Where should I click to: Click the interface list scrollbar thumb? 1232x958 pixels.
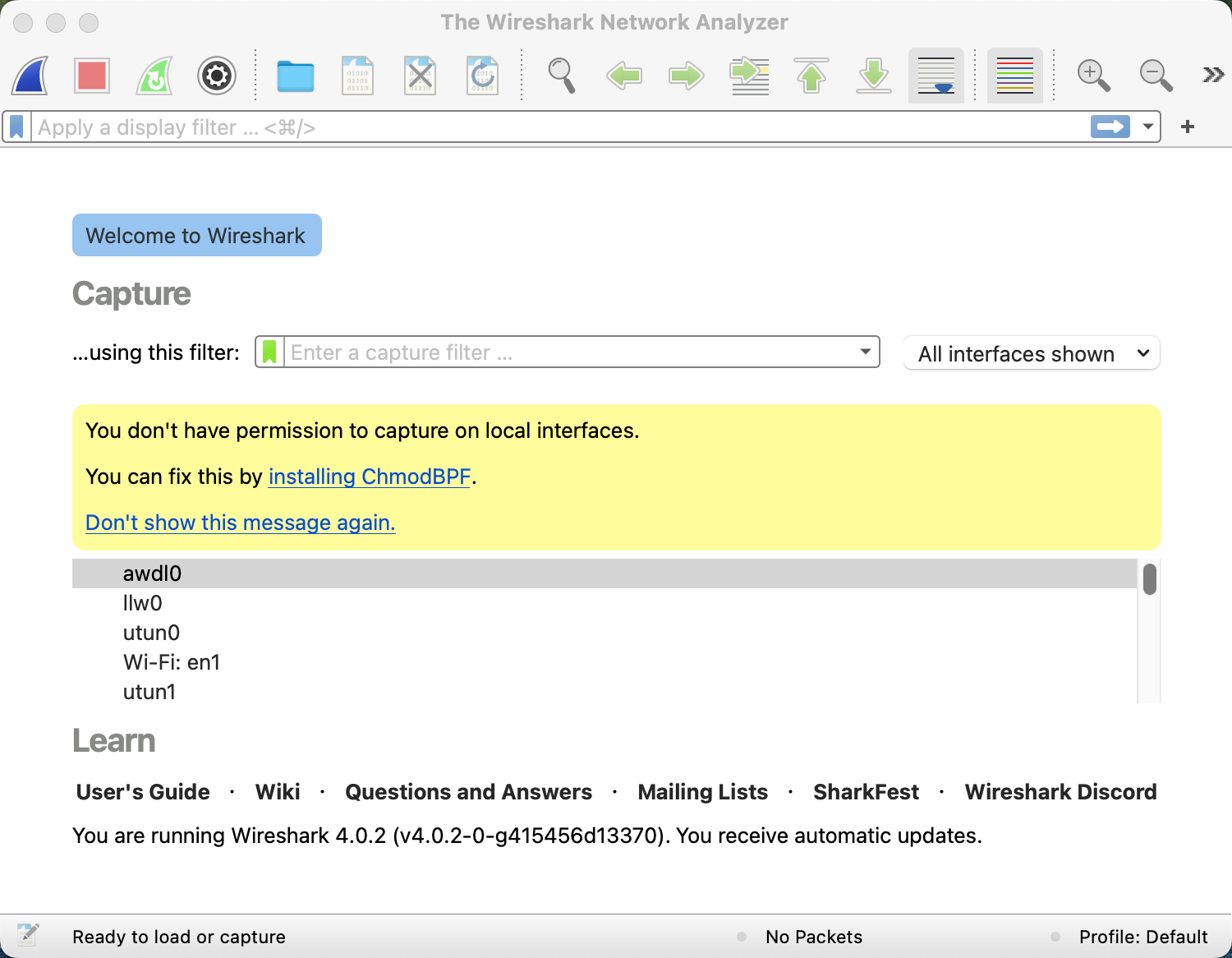click(x=1150, y=578)
